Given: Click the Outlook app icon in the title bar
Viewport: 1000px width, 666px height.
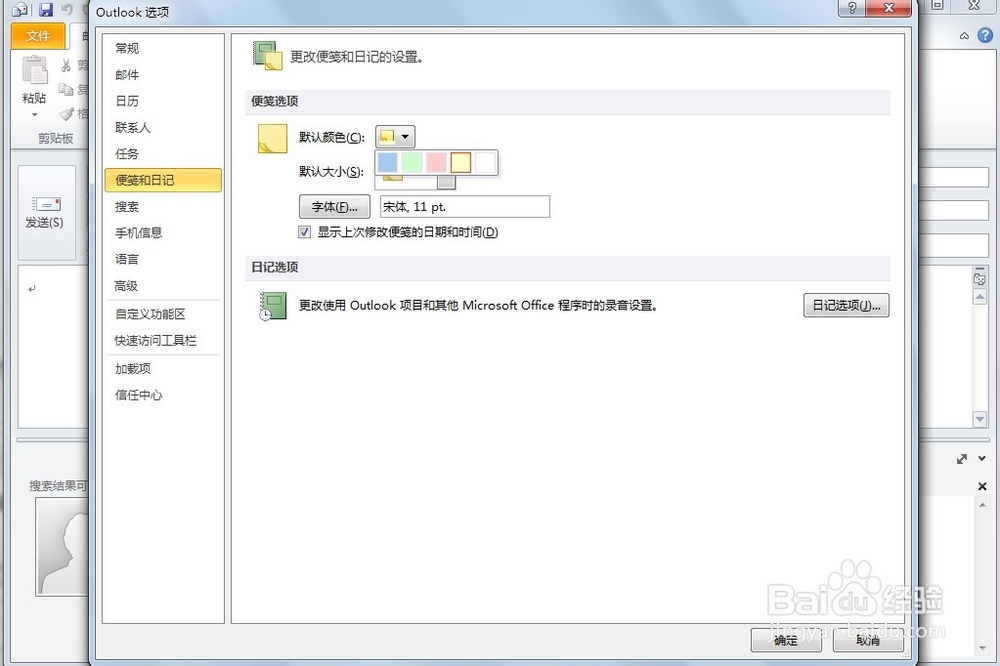Looking at the screenshot, I should pos(20,10).
